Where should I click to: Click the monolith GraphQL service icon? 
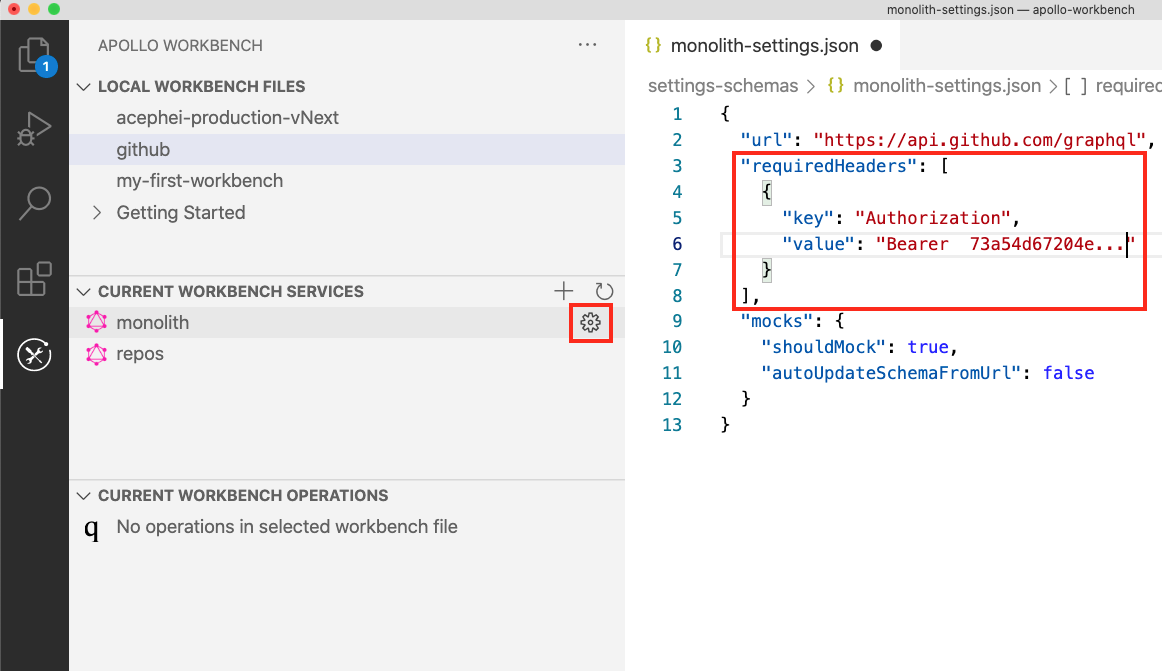tap(96, 323)
